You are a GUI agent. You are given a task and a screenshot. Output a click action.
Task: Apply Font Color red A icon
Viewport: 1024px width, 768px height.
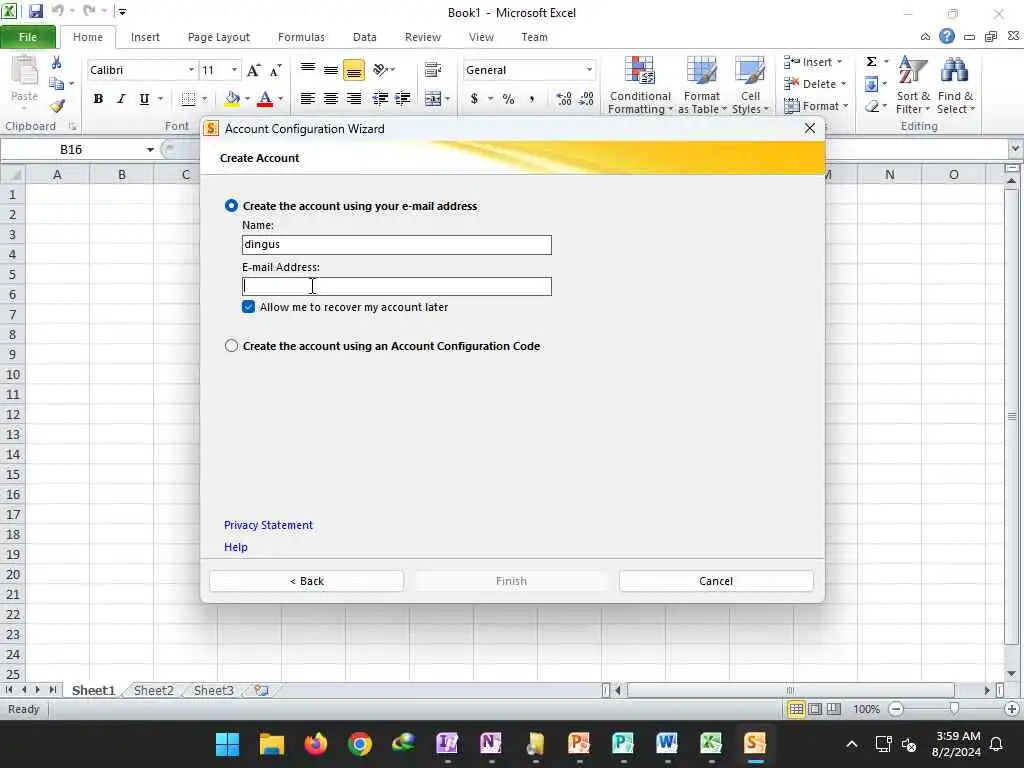click(x=264, y=99)
